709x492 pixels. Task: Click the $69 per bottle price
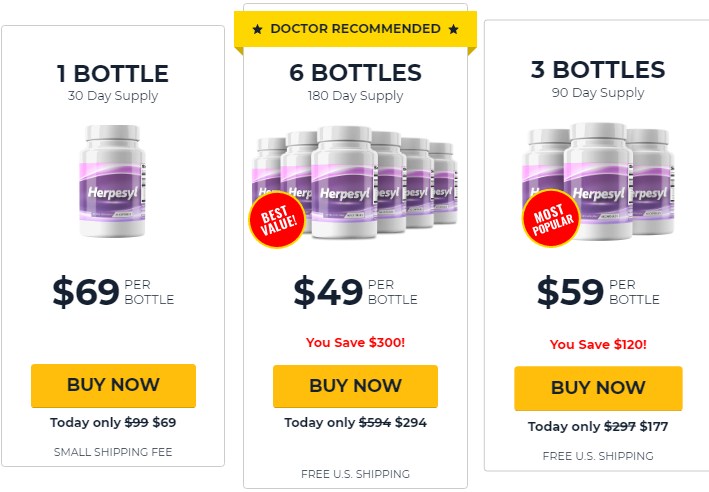pos(113,292)
